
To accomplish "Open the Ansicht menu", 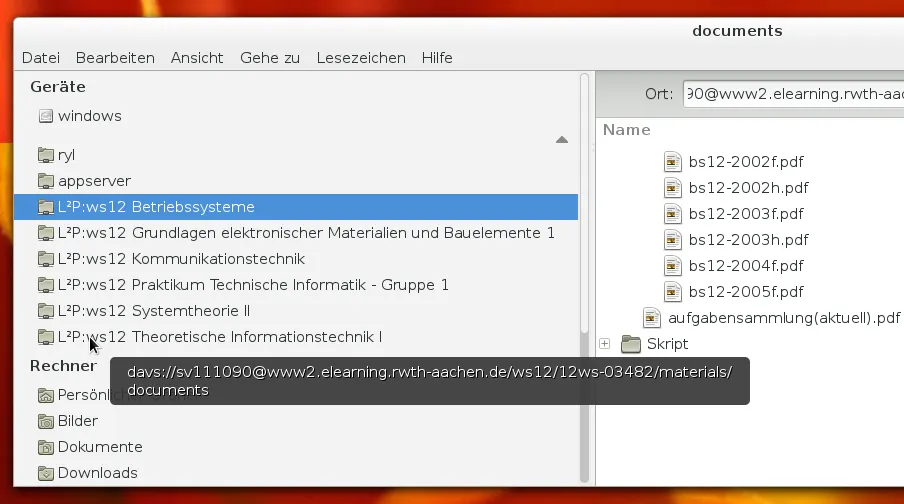I will coord(197,58).
